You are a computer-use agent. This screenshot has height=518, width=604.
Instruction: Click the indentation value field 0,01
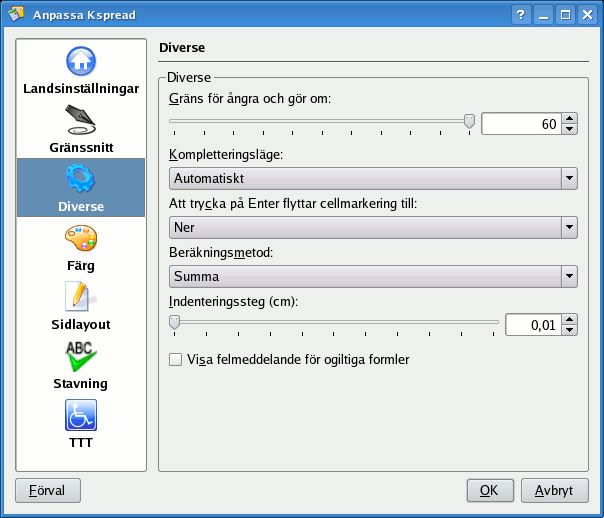pos(532,325)
